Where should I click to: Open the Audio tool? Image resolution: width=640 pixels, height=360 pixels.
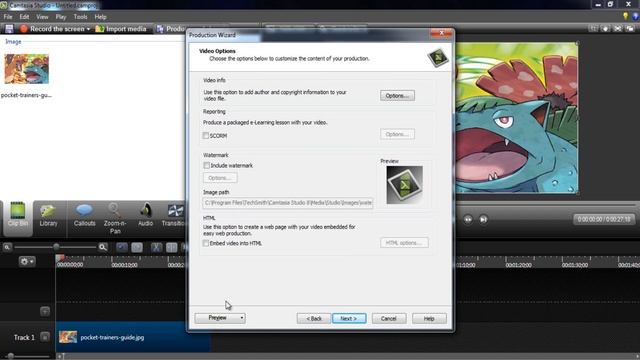(145, 215)
